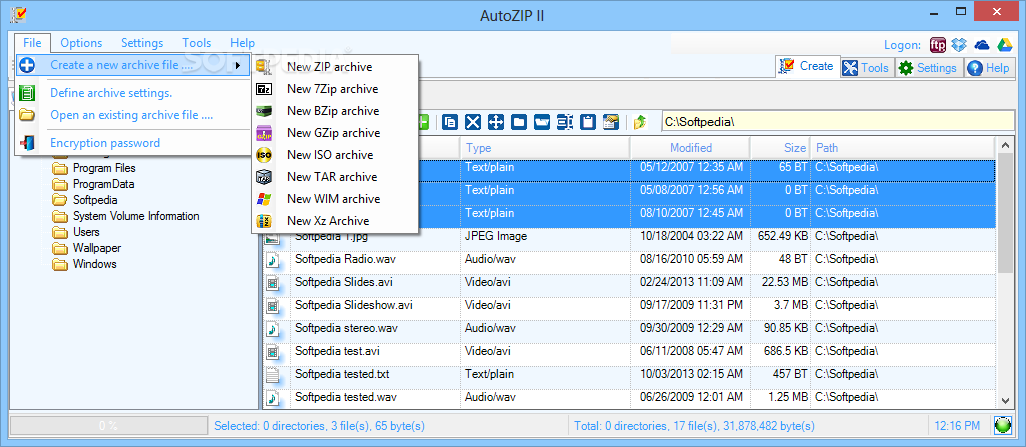Select New TAR archive

pos(334,177)
